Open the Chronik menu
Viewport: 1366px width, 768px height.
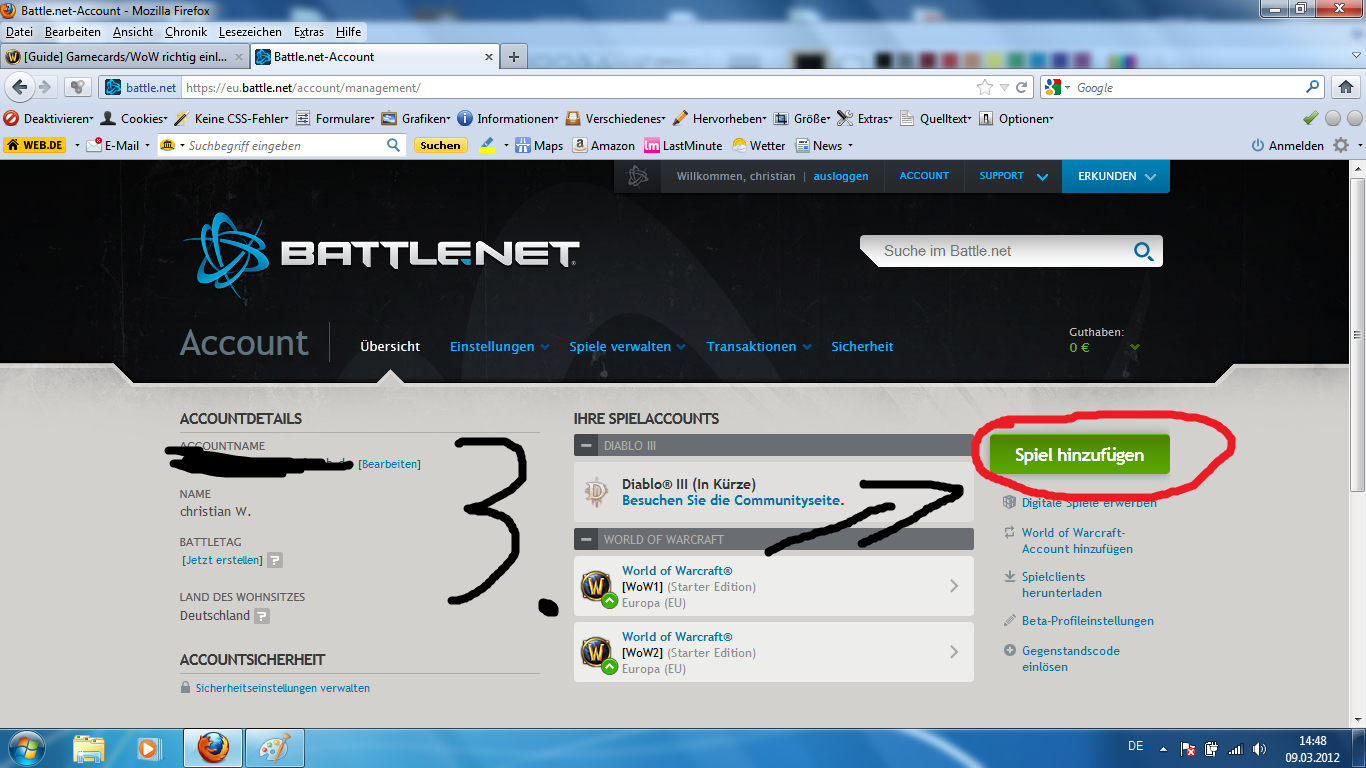[186, 32]
